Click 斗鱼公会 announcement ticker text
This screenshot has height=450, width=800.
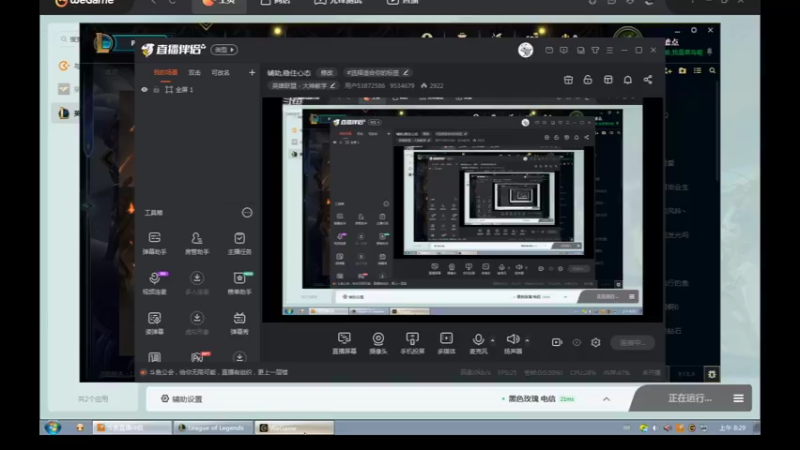click(218, 372)
